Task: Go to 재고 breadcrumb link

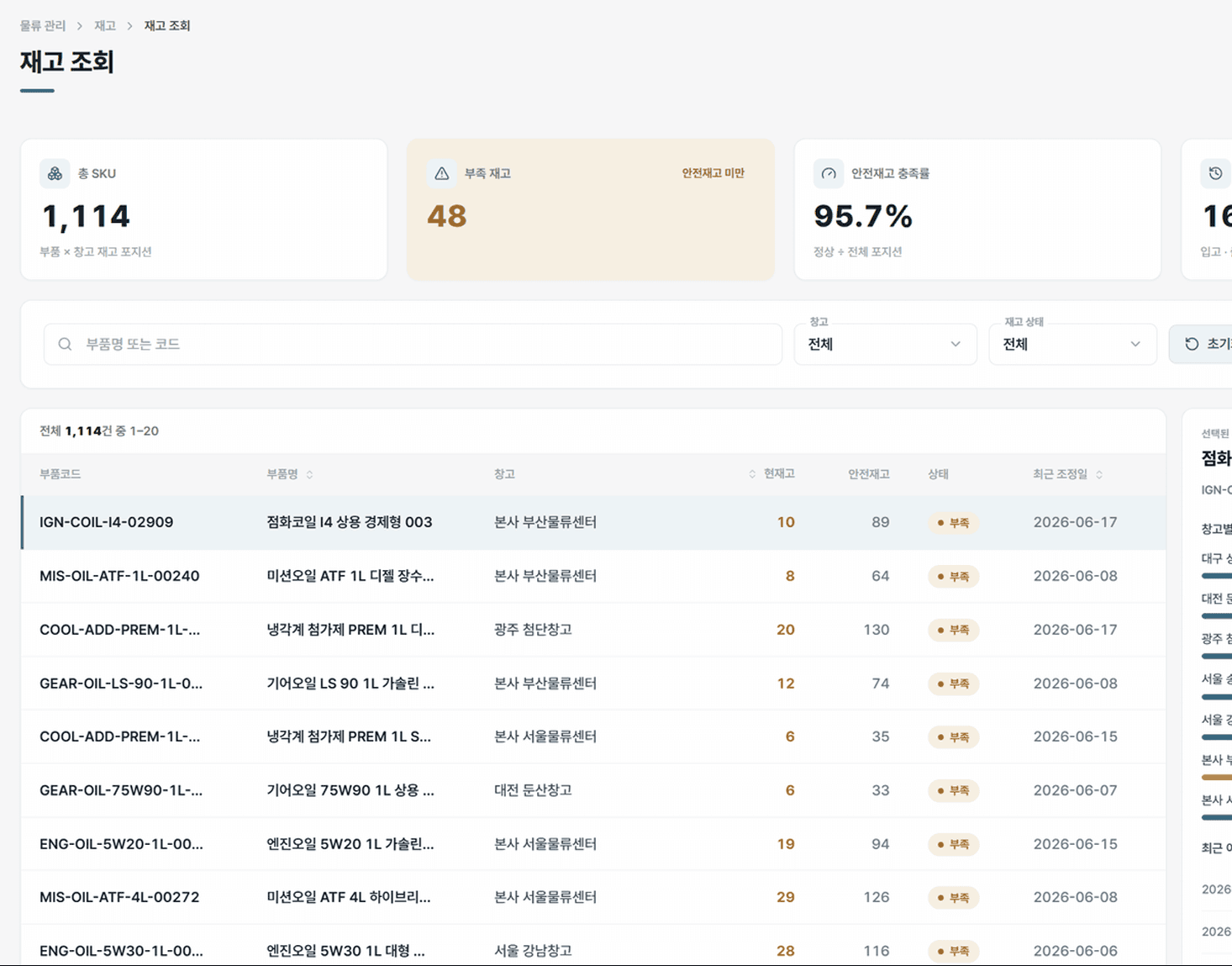Action: 105,26
